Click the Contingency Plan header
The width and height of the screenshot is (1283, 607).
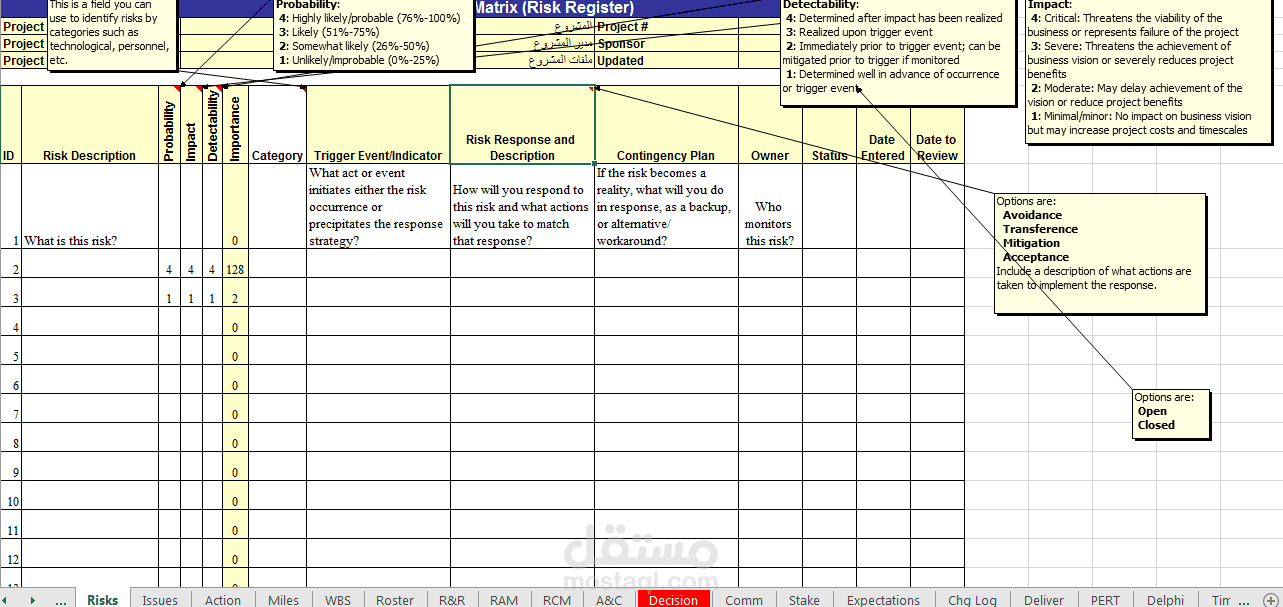[666, 125]
